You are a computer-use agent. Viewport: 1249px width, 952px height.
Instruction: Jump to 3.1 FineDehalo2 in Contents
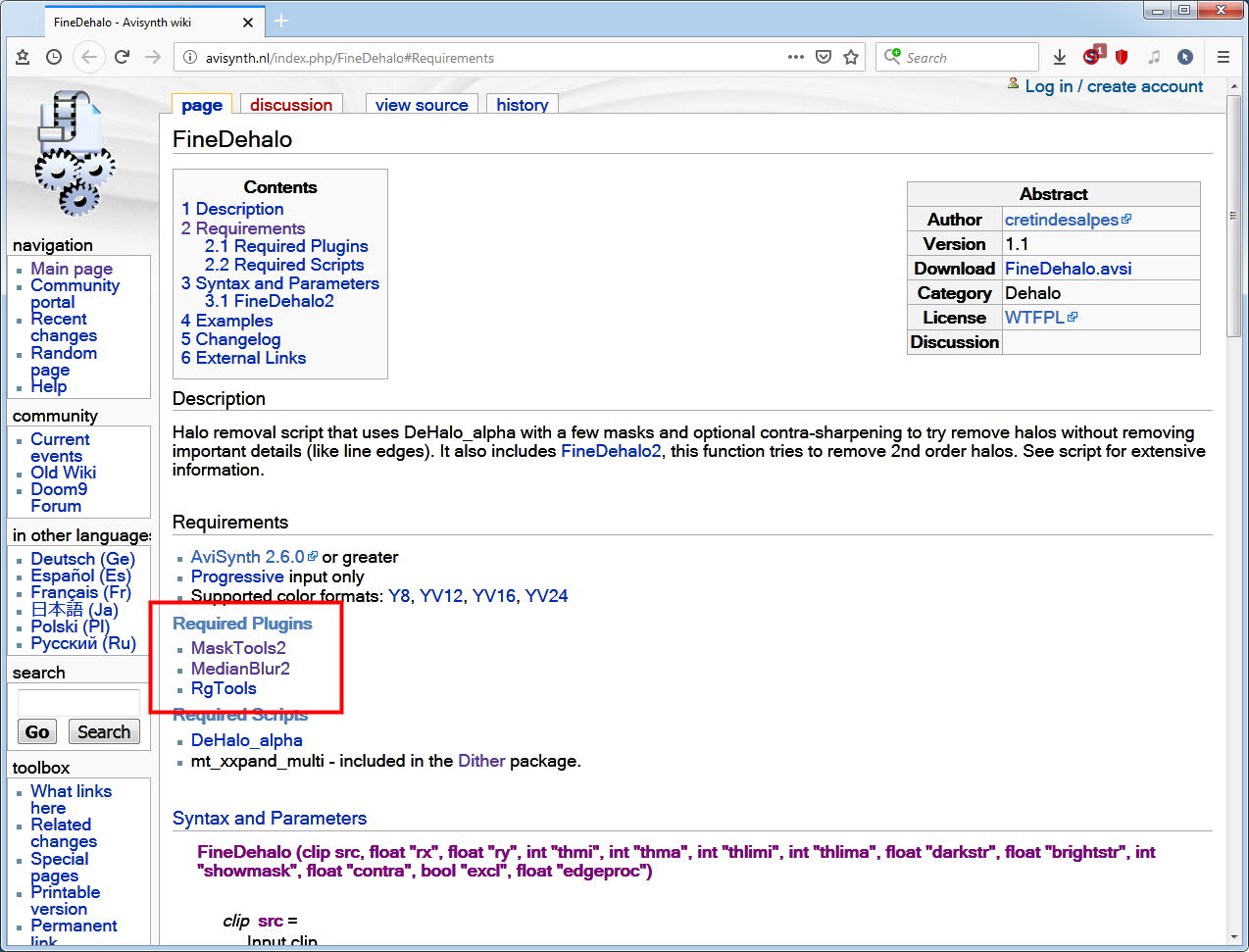(270, 301)
